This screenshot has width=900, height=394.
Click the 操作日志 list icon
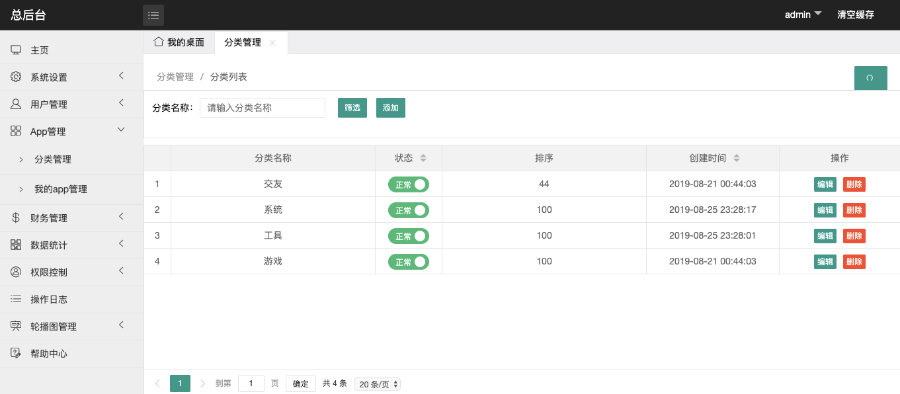point(16,299)
